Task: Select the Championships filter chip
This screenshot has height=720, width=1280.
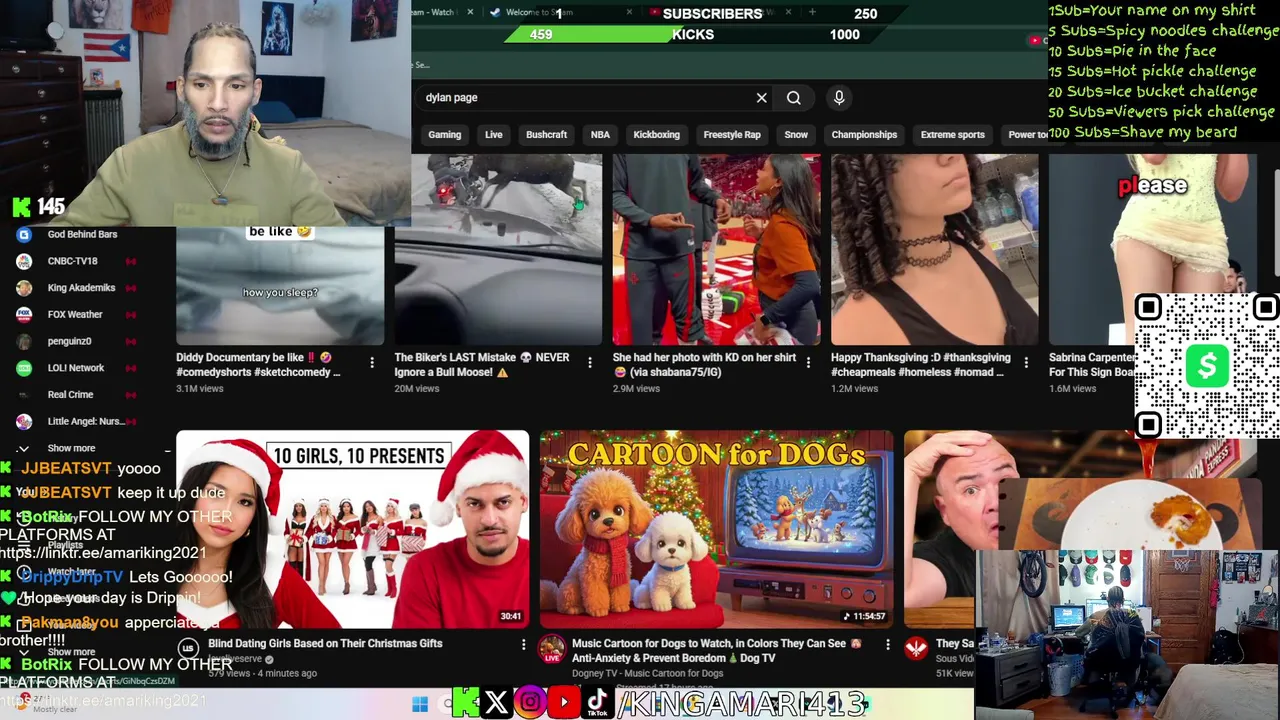Action: pos(864,134)
